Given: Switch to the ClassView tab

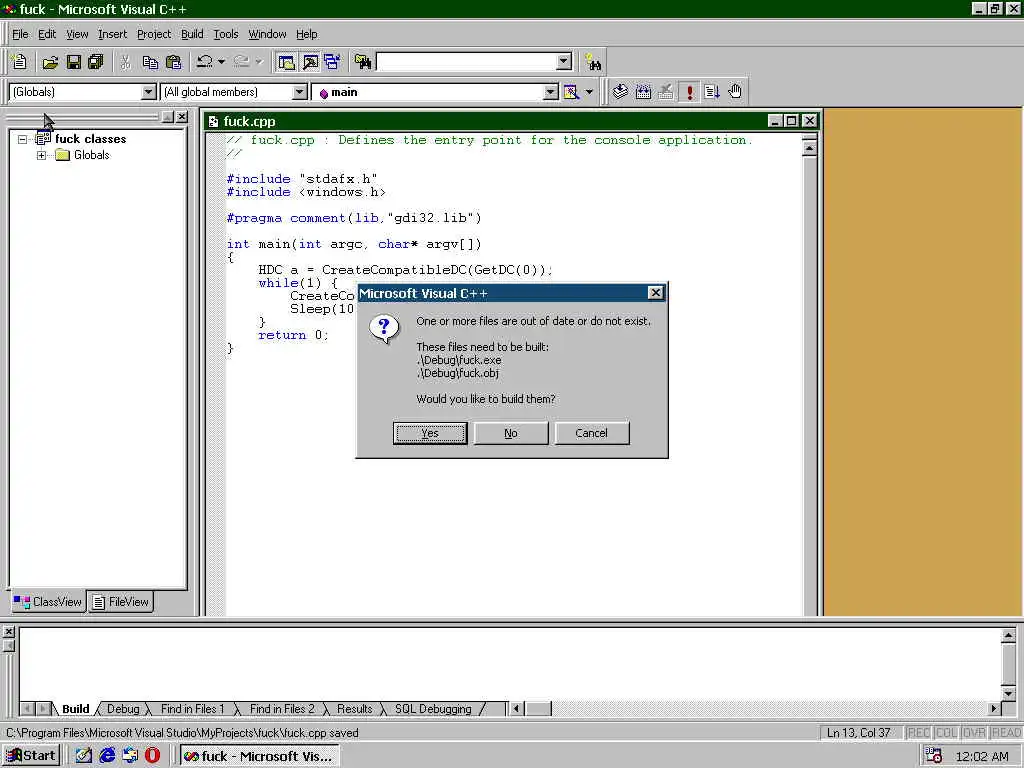Looking at the screenshot, I should click(48, 602).
